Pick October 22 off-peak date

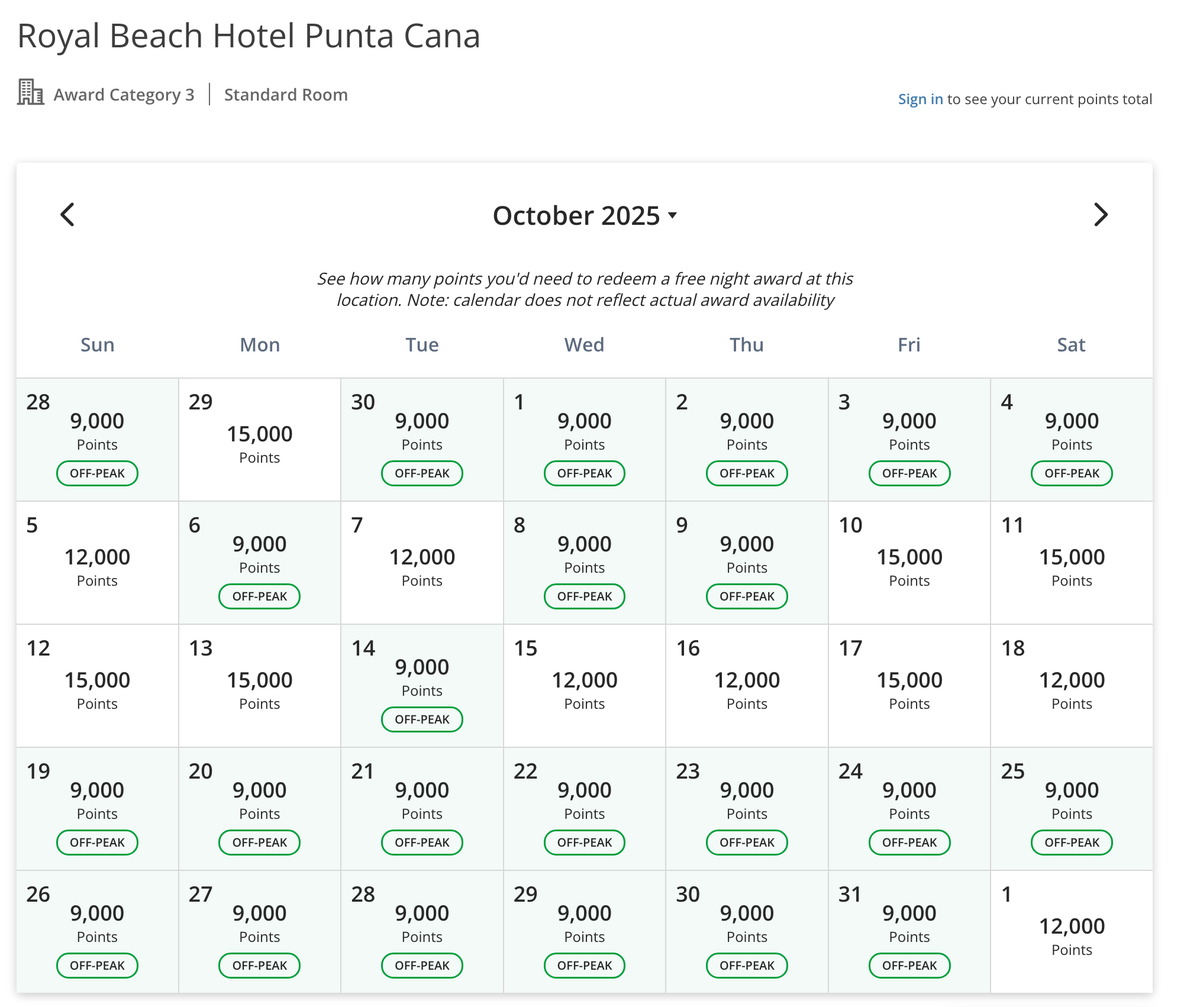point(585,808)
